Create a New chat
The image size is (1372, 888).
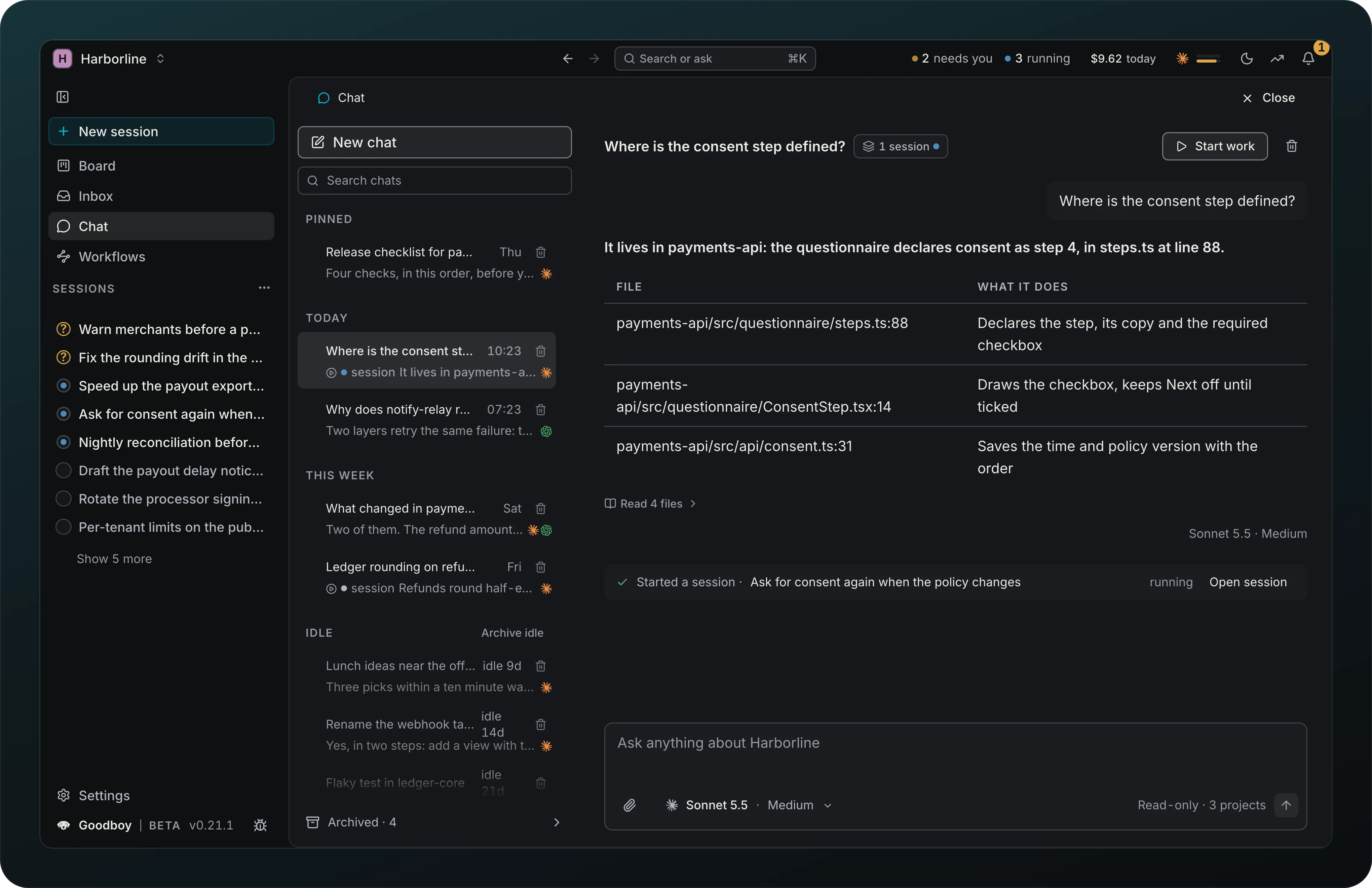point(435,142)
